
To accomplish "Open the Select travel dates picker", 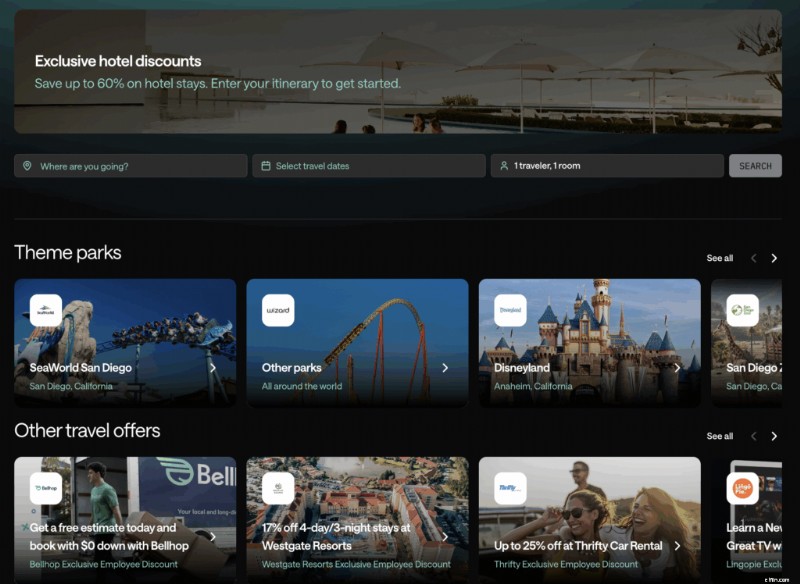I will point(369,166).
